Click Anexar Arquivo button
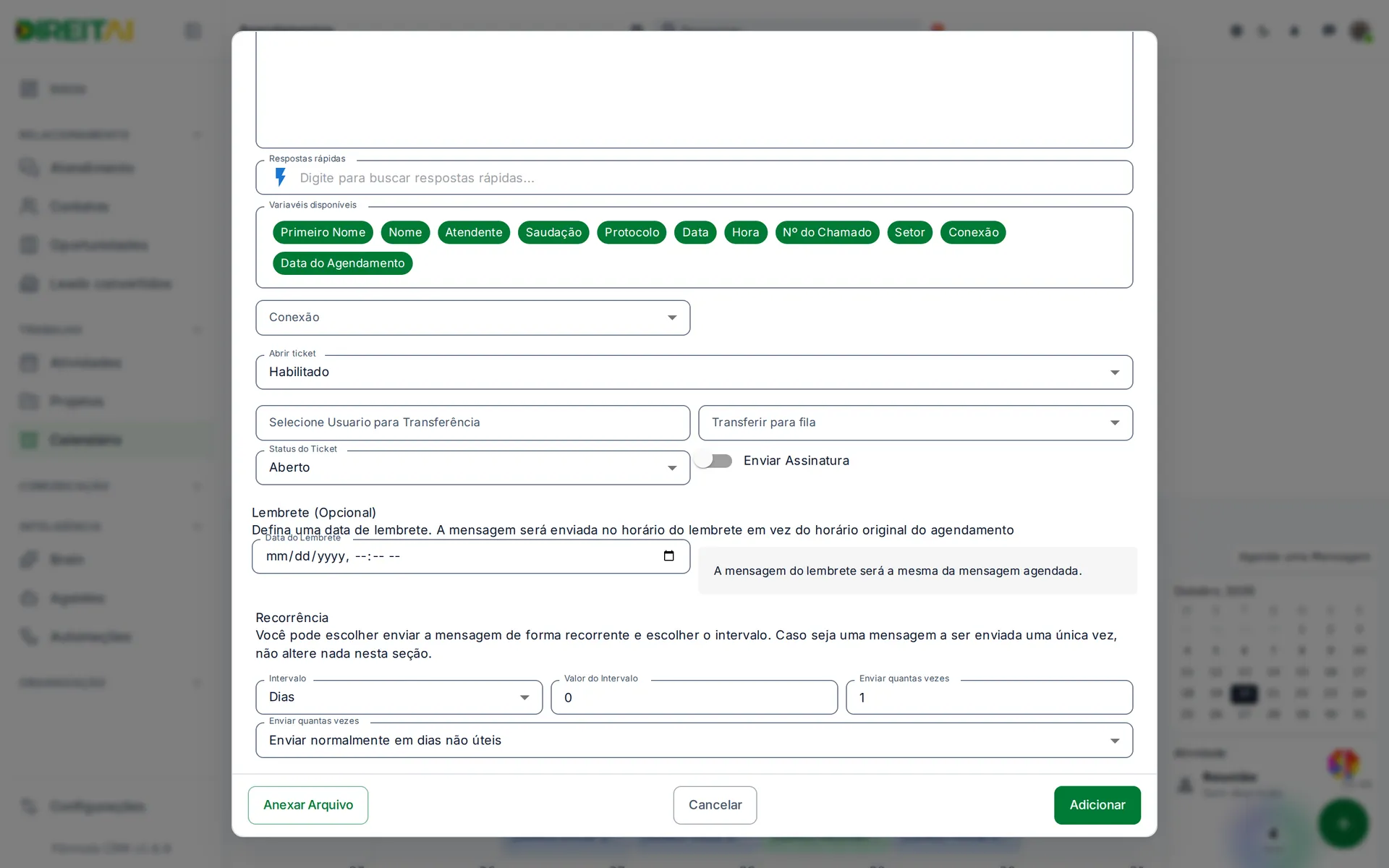This screenshot has width=1389, height=868. pyautogui.click(x=308, y=805)
